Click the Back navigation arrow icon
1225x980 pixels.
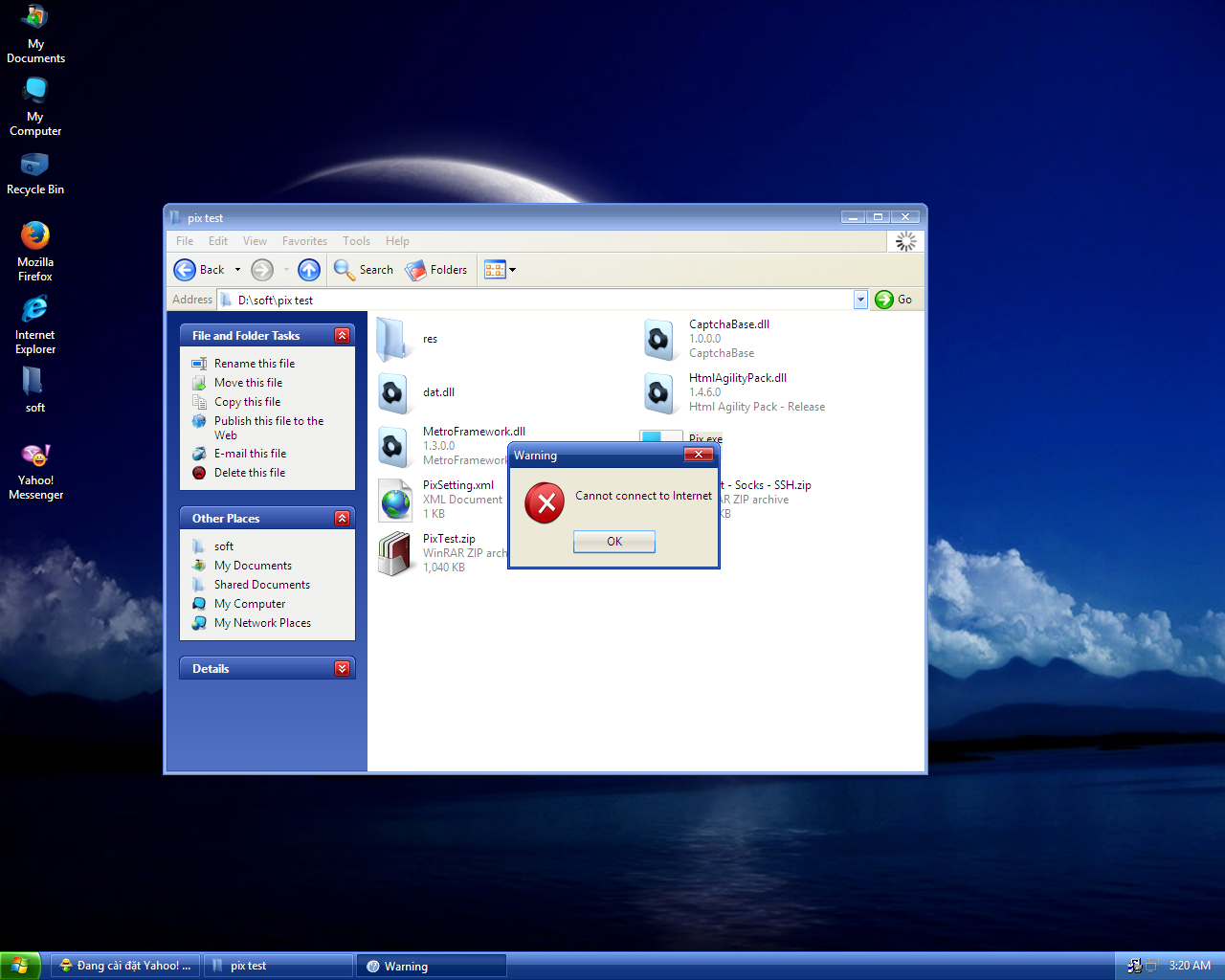tap(185, 270)
